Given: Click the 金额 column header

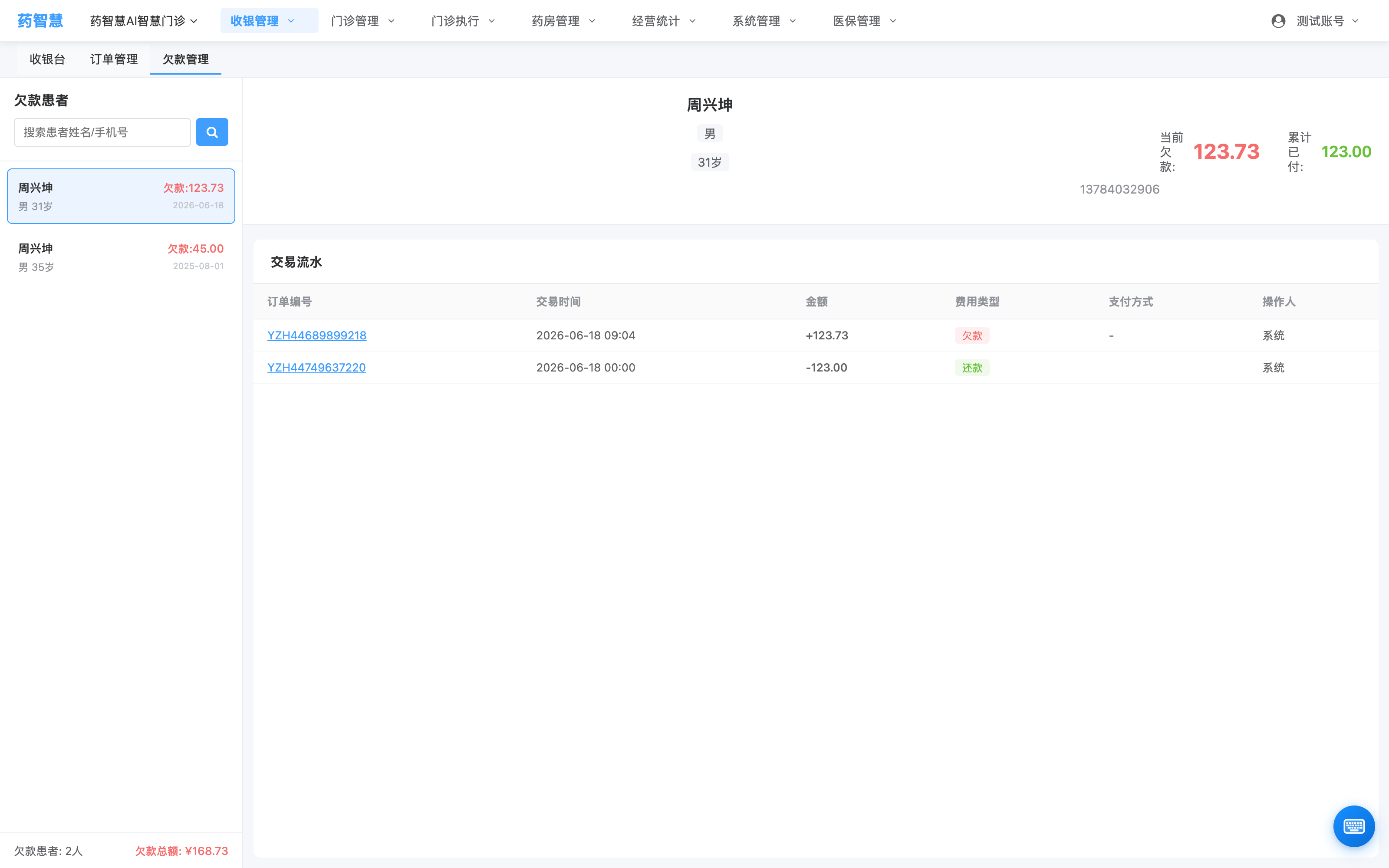Looking at the screenshot, I should [817, 301].
